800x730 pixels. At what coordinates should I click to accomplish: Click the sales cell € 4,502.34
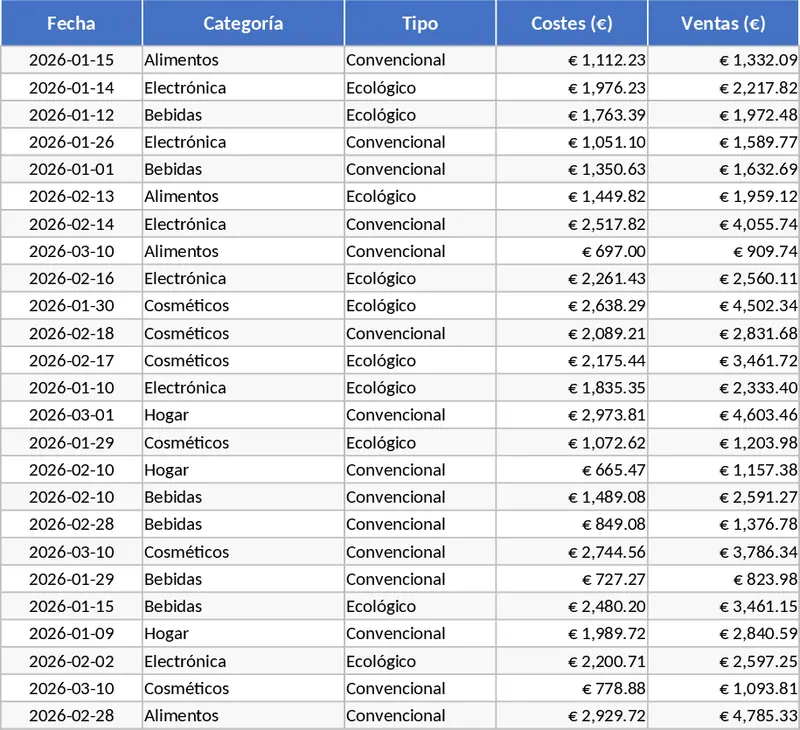tap(758, 306)
